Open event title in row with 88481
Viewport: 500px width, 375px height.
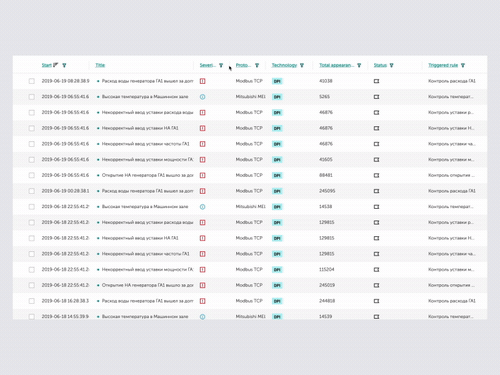147,175
